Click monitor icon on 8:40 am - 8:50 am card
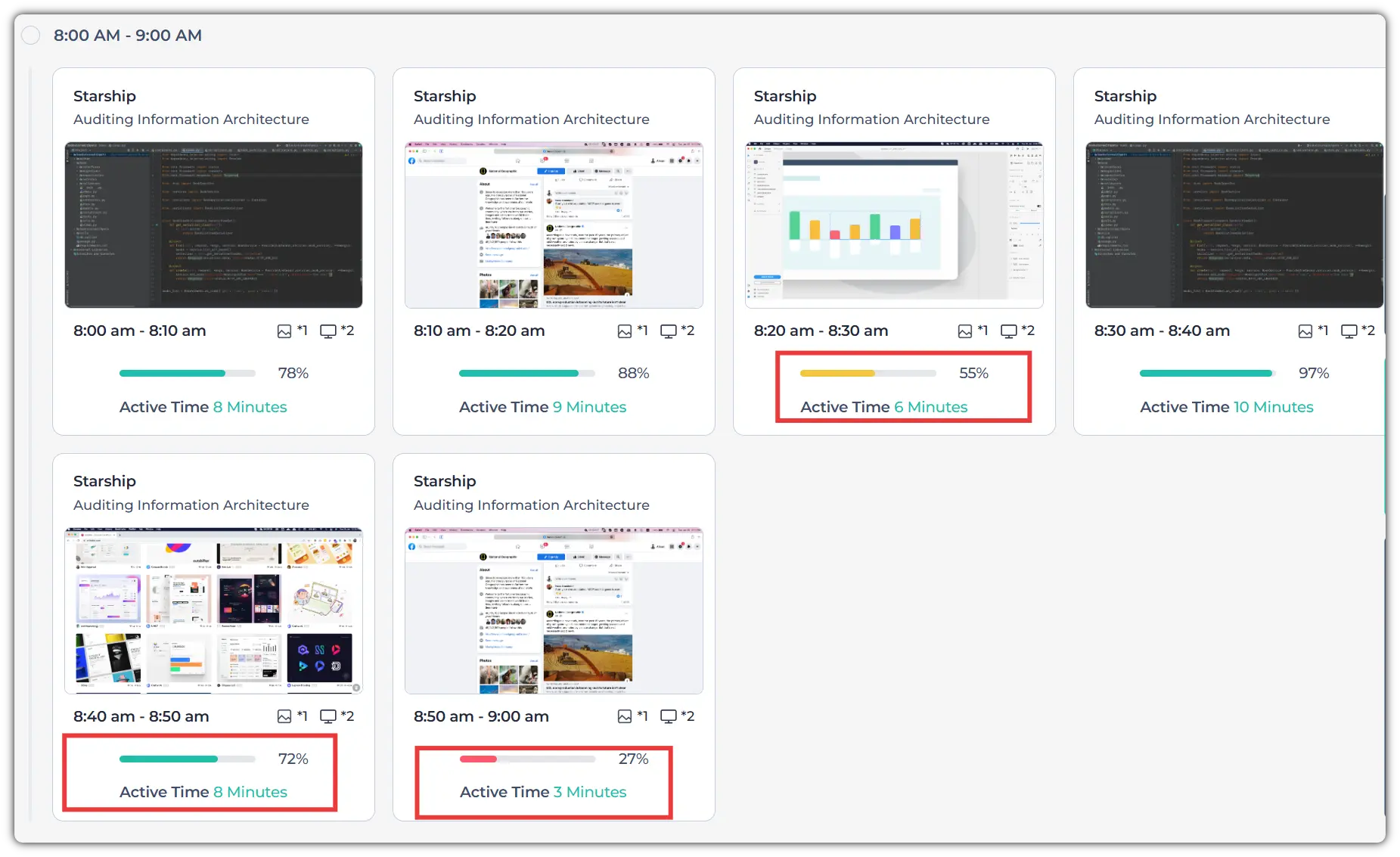1400x857 pixels. click(328, 716)
